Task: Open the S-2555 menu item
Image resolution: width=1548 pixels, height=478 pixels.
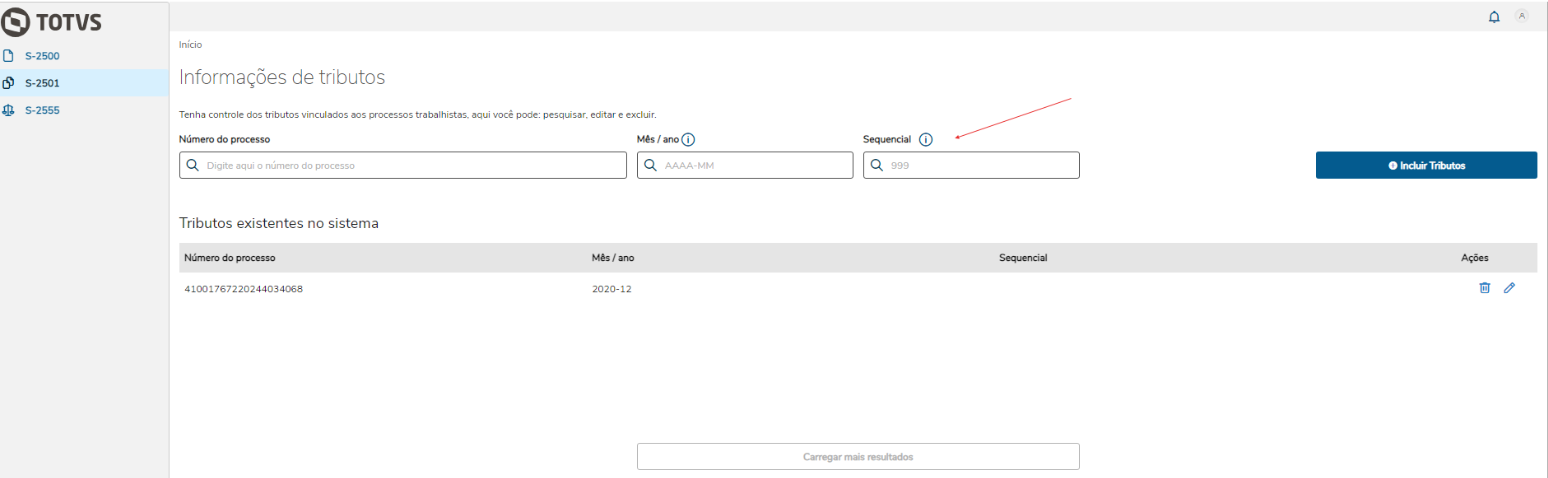Action: [42, 110]
